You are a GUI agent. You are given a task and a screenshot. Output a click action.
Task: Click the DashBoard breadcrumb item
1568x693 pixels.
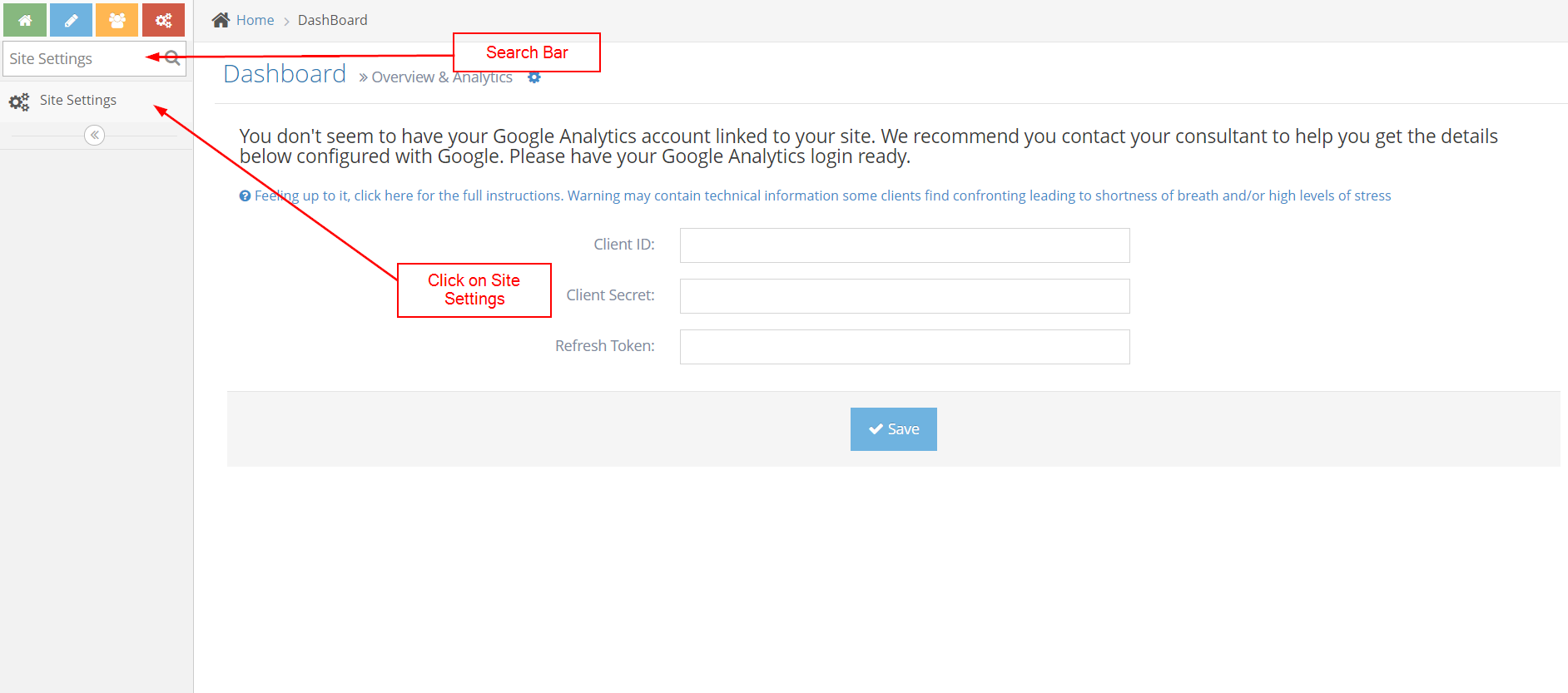coord(332,20)
